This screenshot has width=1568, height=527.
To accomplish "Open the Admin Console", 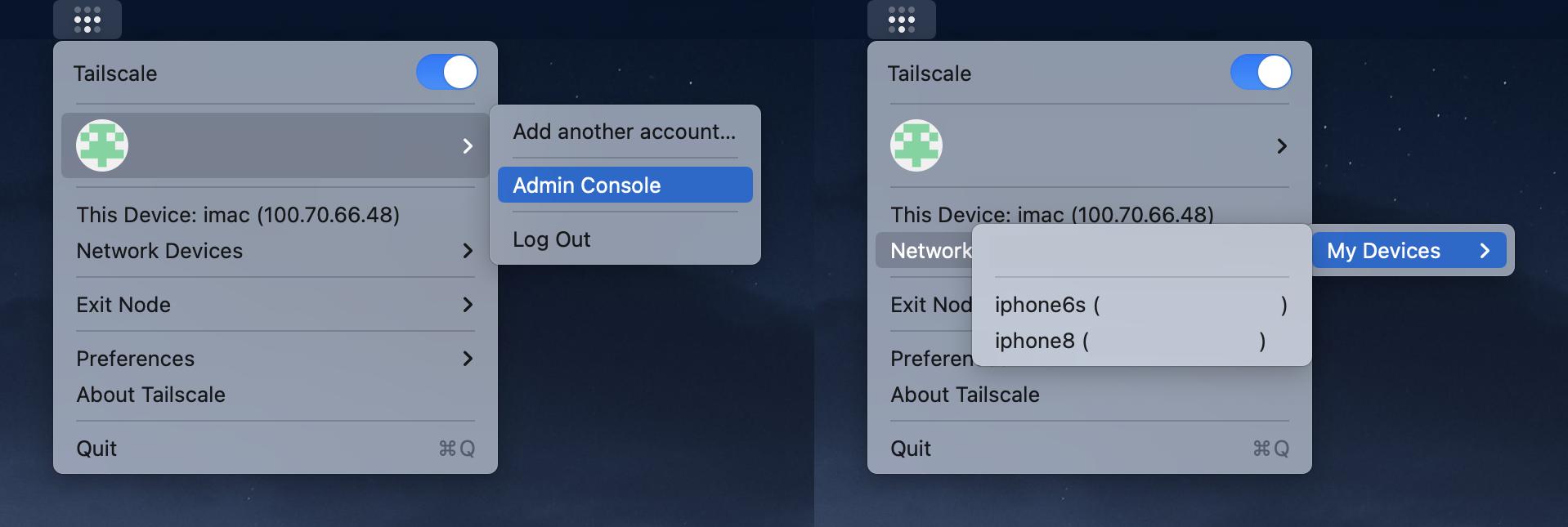I will point(586,185).
